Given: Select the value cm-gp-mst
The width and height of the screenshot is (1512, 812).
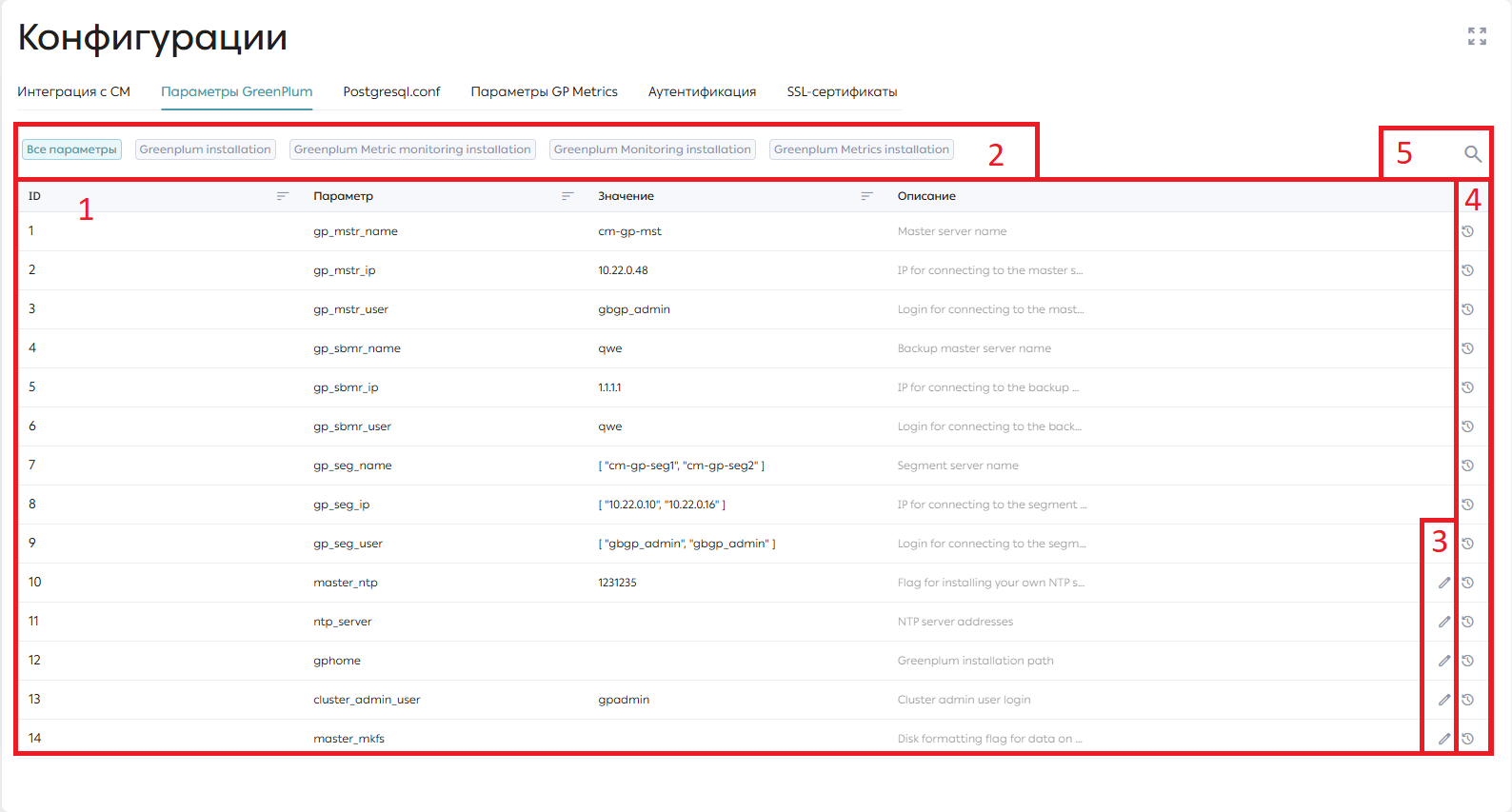Looking at the screenshot, I should coord(629,231).
